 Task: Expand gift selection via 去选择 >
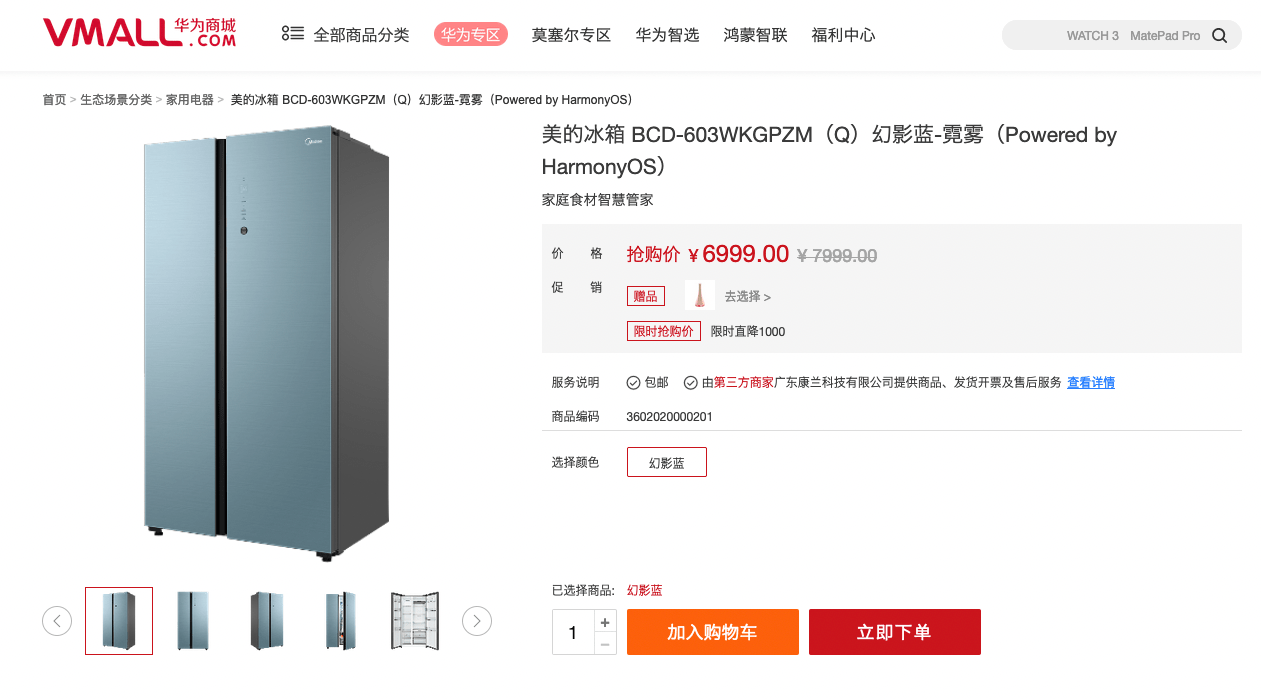[x=747, y=297]
